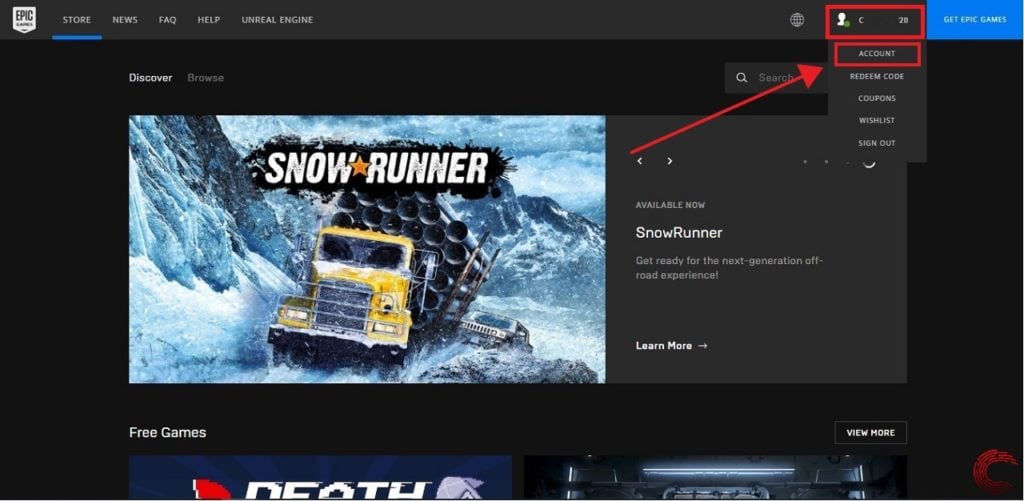
Task: Click View More for Free Games
Action: point(870,433)
